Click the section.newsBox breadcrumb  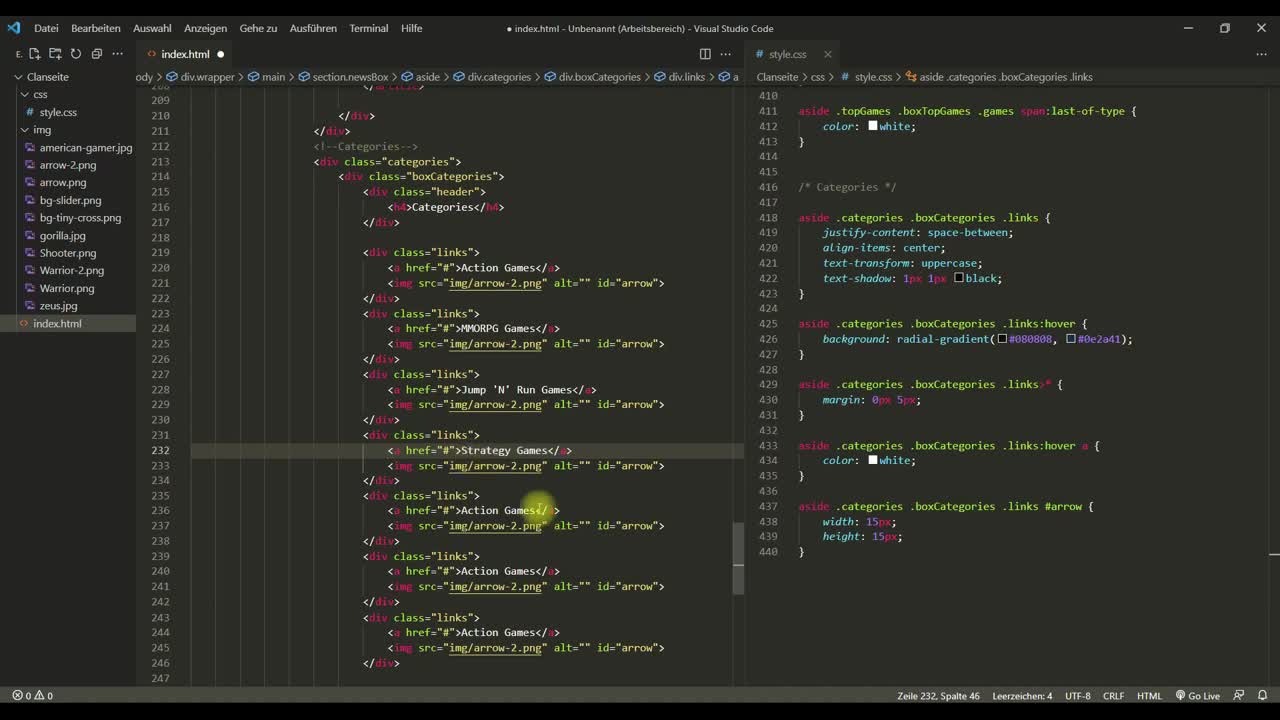[350, 77]
